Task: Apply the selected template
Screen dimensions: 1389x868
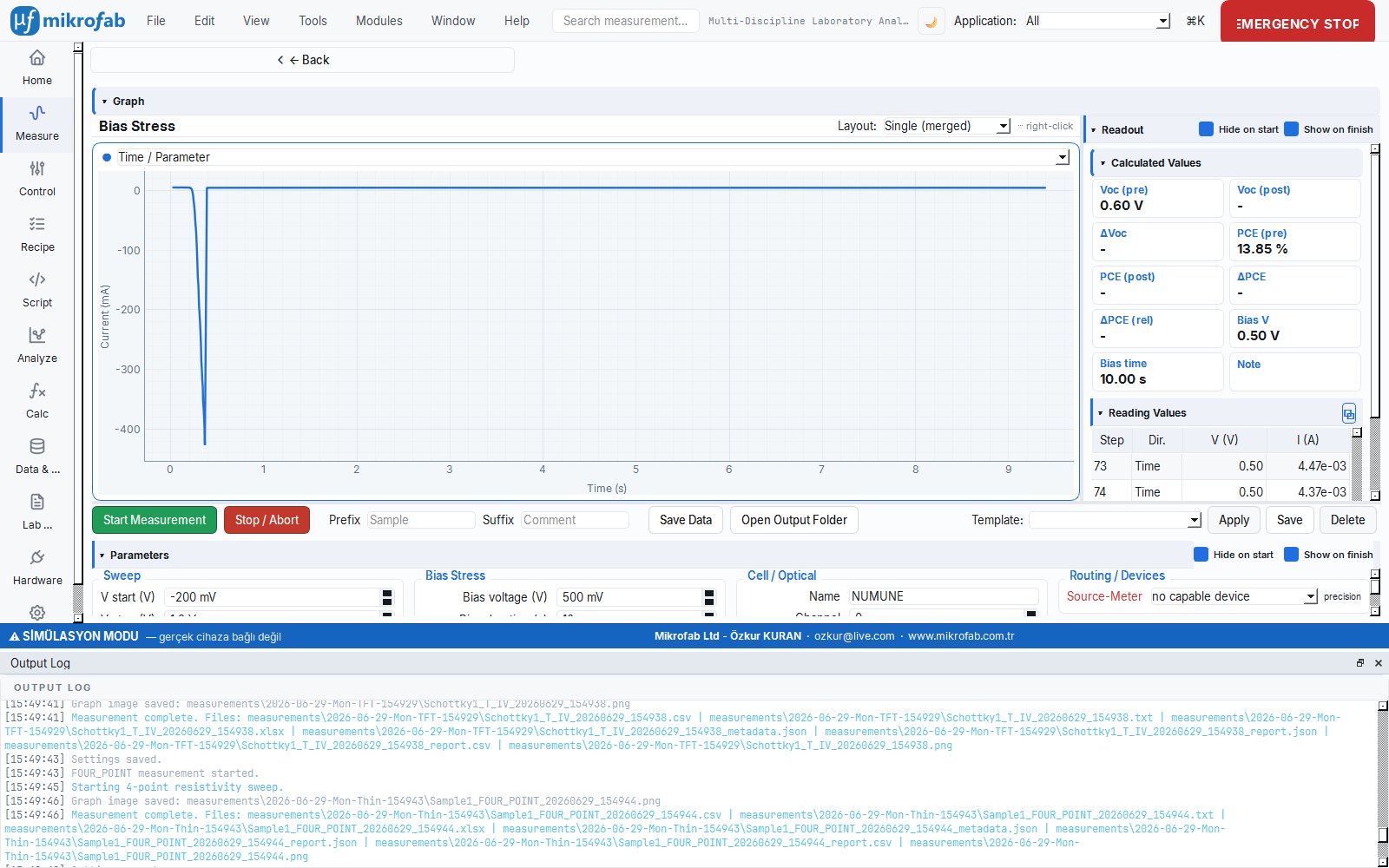Action: tap(1234, 520)
